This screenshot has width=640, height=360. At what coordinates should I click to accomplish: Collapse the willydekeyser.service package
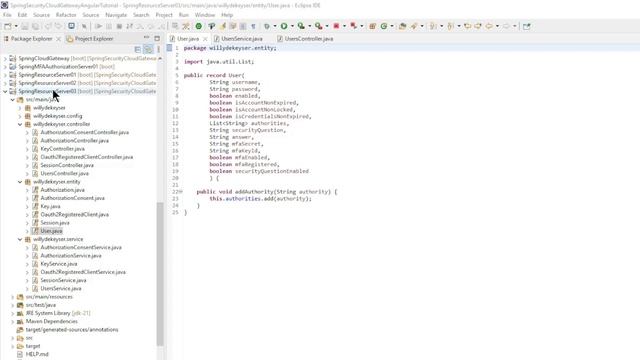click(x=20, y=239)
